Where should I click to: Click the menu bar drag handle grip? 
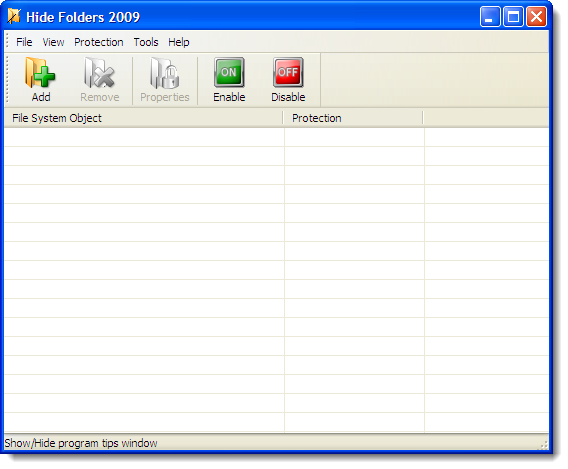click(x=7, y=42)
